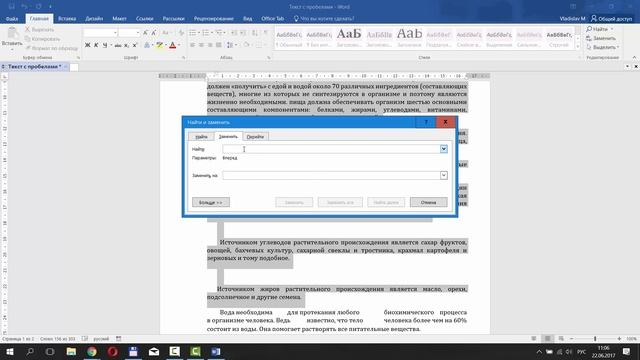This screenshot has width=640, height=360.
Task: Collapse the ribbon with chevron
Action: (x=634, y=58)
